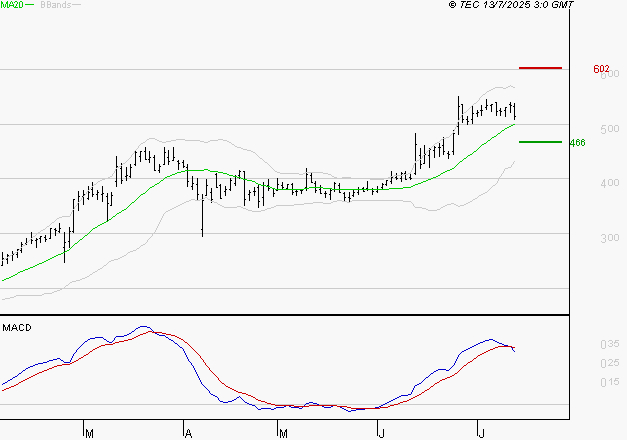Click the MA20 legend label
This screenshot has height=440, width=627.
11,5
